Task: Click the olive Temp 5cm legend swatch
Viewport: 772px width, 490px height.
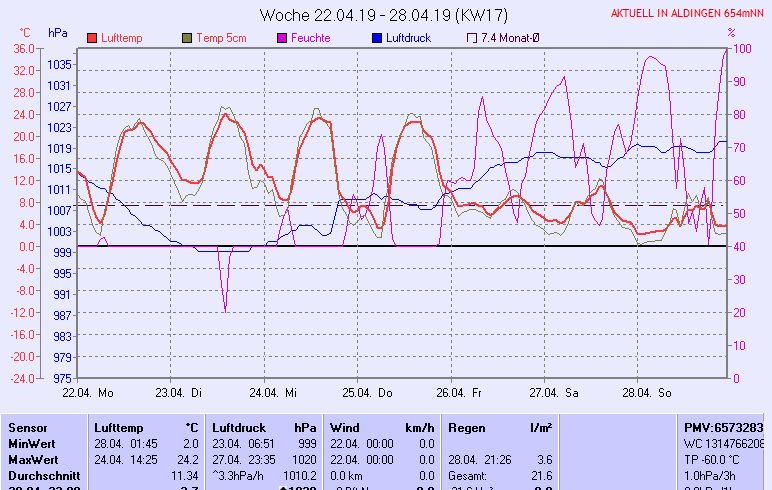Action: (x=187, y=38)
